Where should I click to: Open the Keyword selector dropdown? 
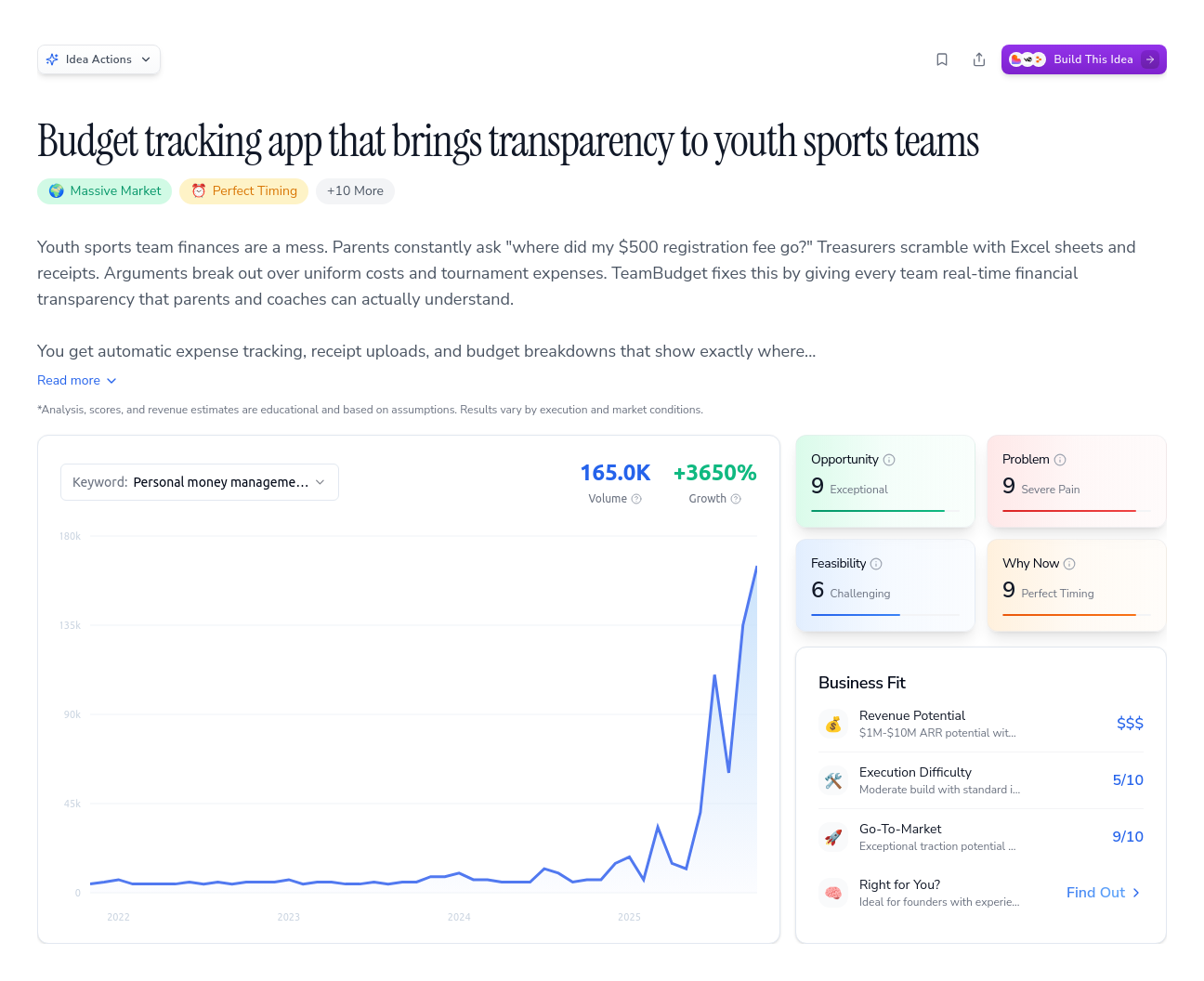pyautogui.click(x=200, y=482)
